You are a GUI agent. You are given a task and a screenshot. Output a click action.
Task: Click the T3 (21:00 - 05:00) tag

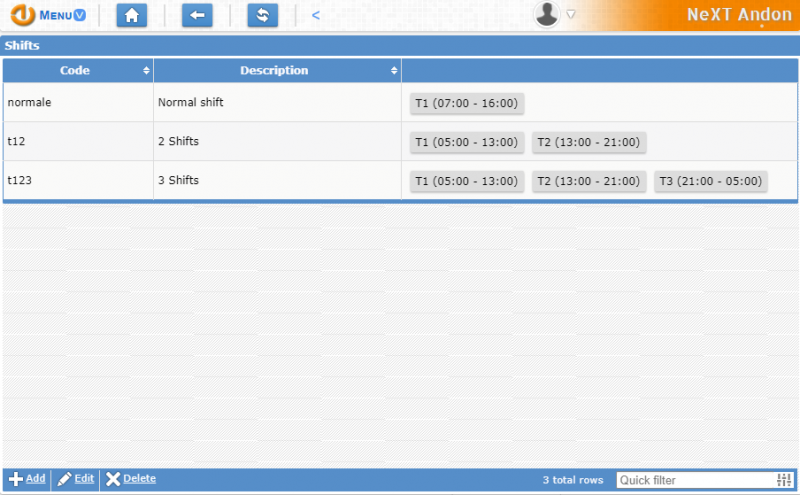click(x=711, y=181)
